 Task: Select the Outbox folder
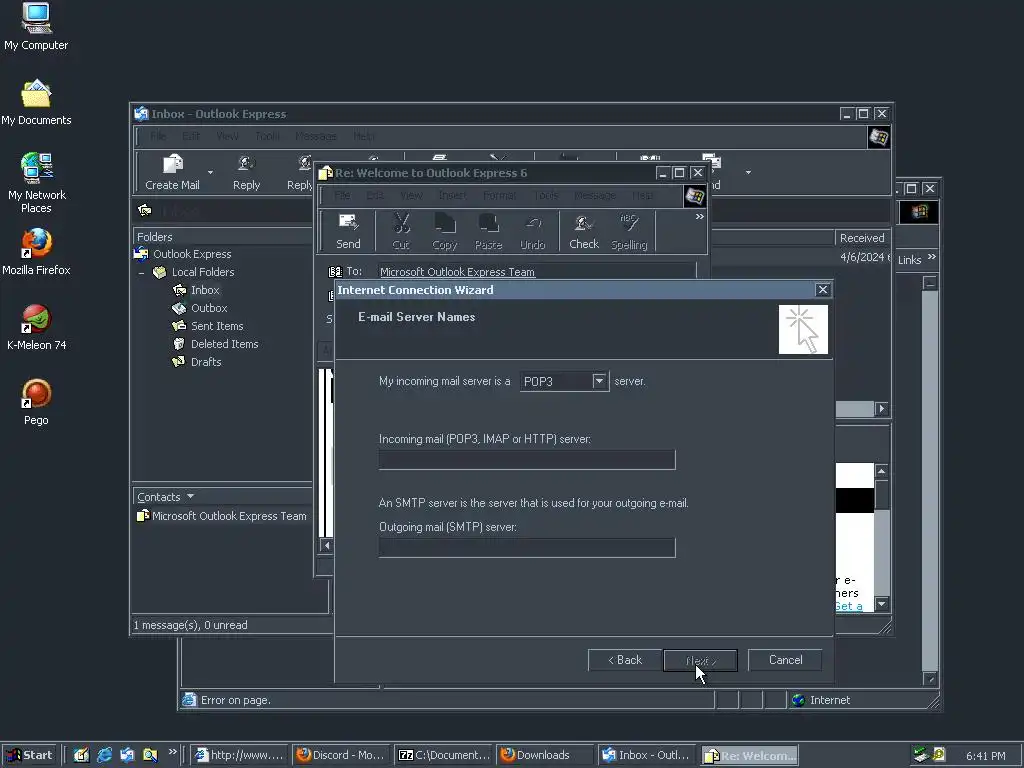click(x=209, y=308)
